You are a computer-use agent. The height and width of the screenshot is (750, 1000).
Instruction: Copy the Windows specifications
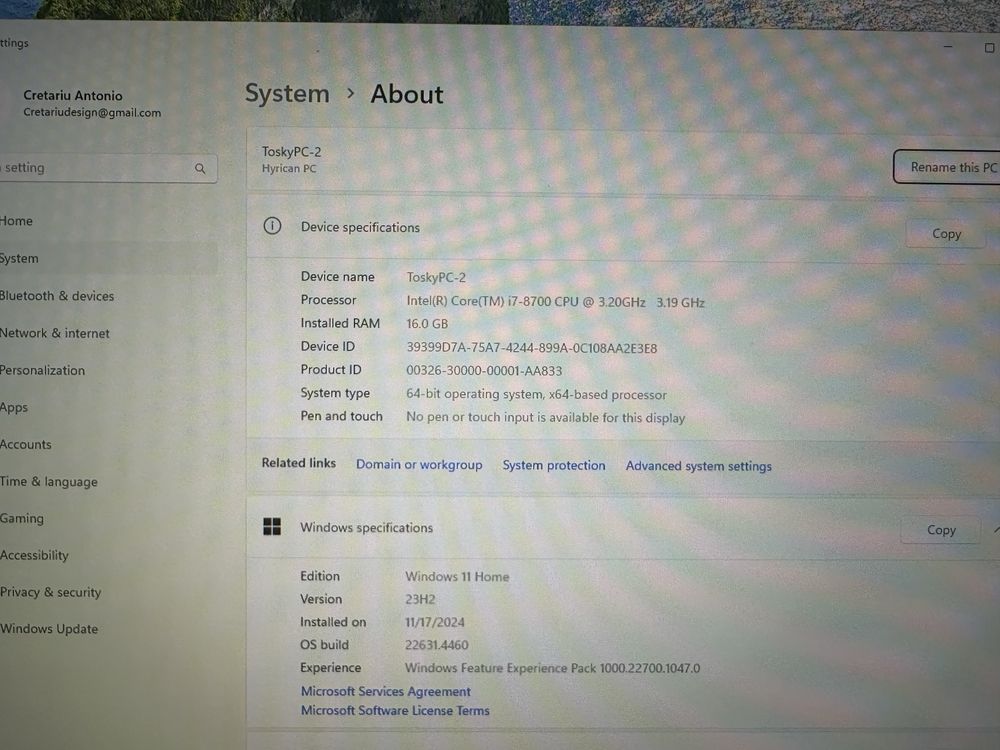point(941,530)
